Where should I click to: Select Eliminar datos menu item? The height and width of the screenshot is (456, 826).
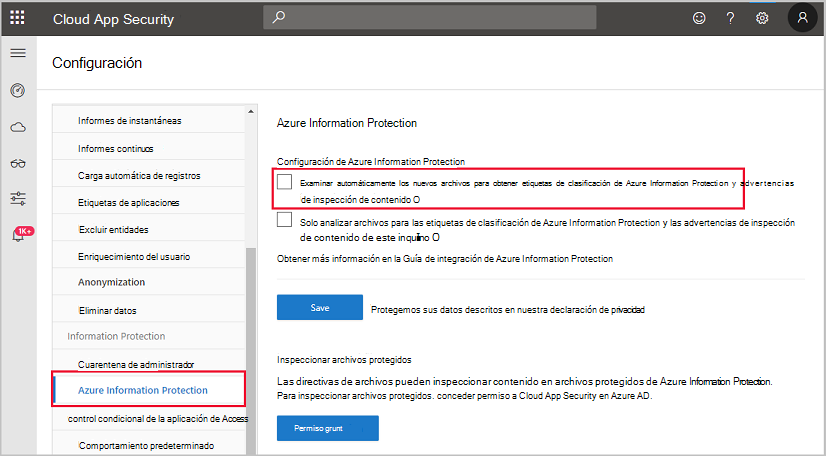[149, 311]
